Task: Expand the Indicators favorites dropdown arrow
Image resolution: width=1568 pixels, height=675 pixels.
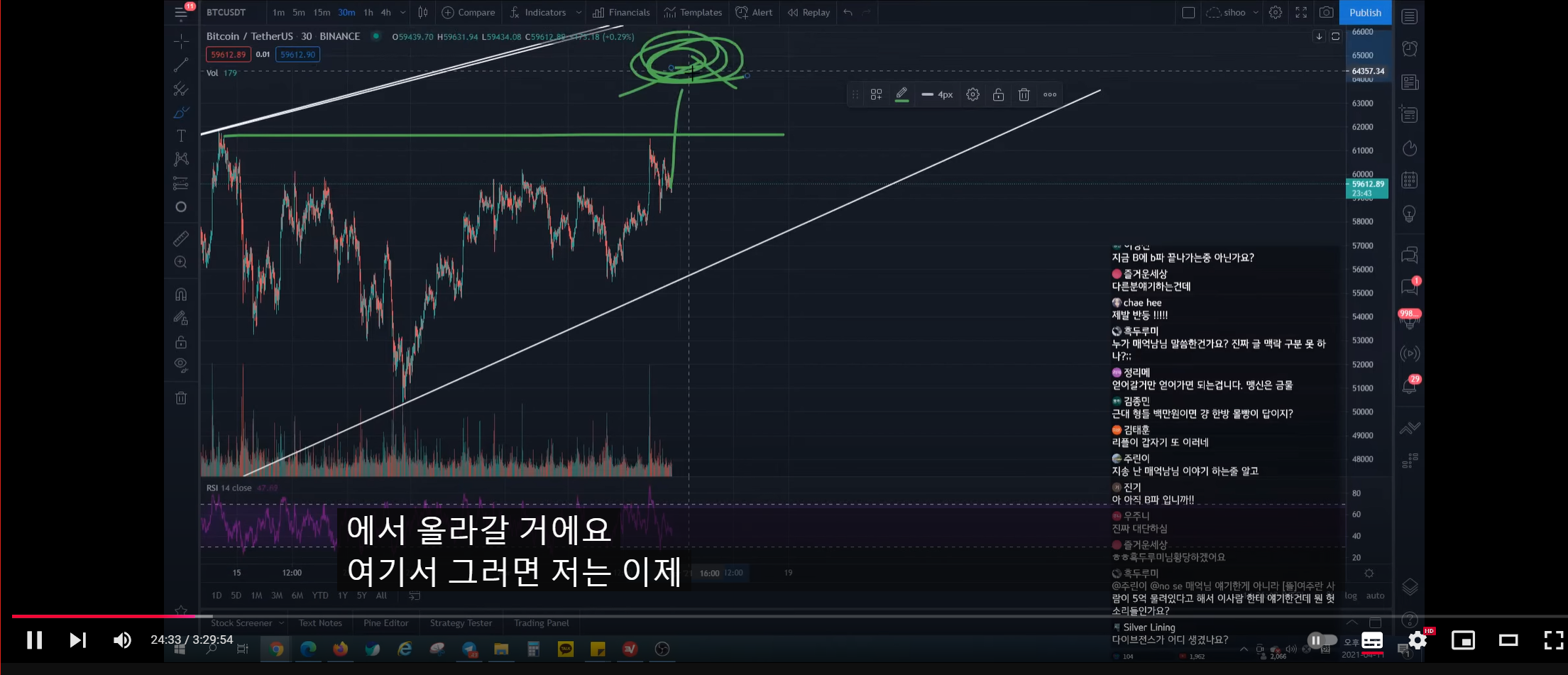Action: (579, 12)
